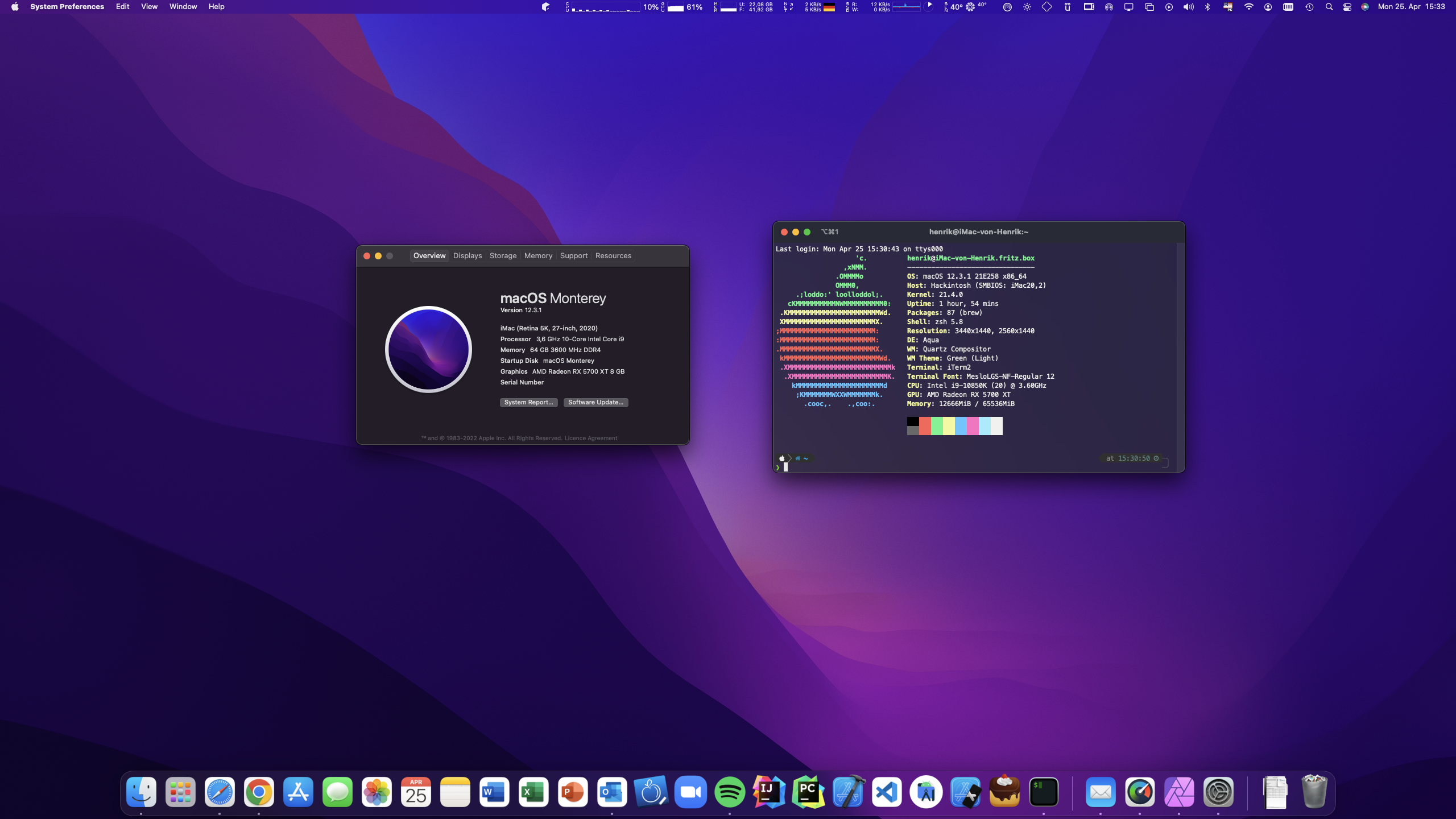This screenshot has height=819, width=1456.
Task: Open PyCharm in the dock
Action: pyautogui.click(x=808, y=792)
